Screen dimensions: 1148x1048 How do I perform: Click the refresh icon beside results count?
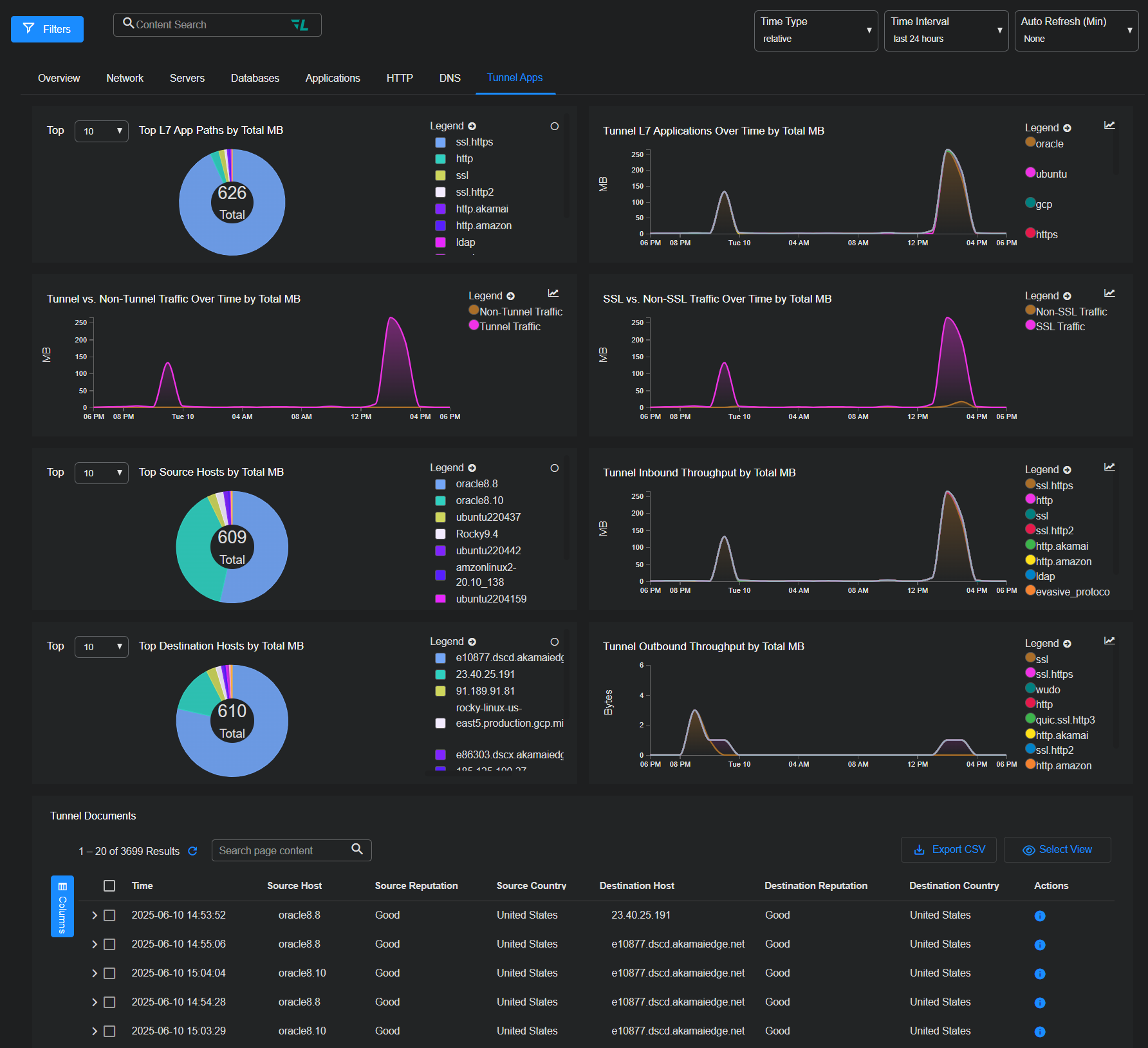tap(192, 851)
